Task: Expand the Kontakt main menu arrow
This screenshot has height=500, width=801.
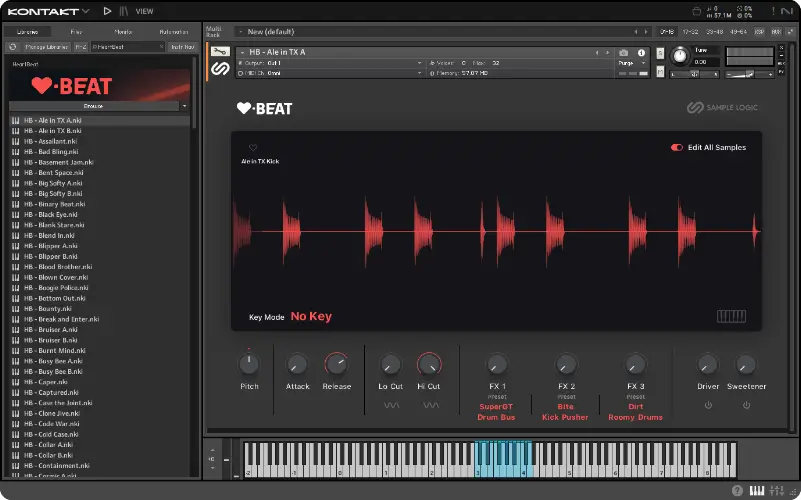Action: pyautogui.click(x=86, y=11)
